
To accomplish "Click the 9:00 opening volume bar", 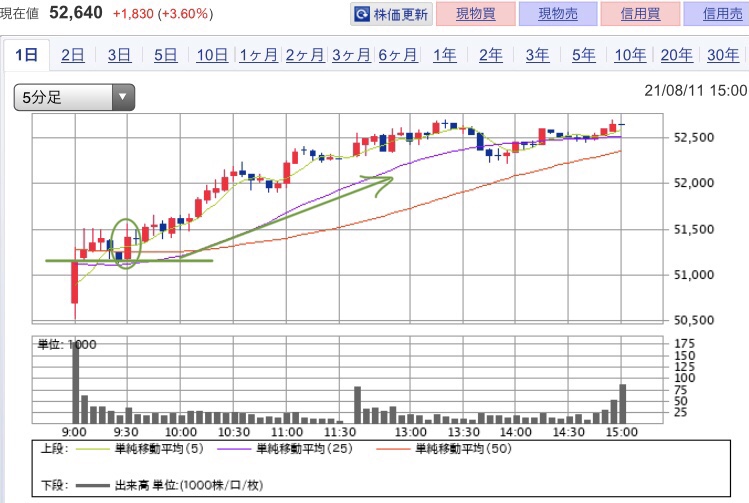I will click(76, 382).
